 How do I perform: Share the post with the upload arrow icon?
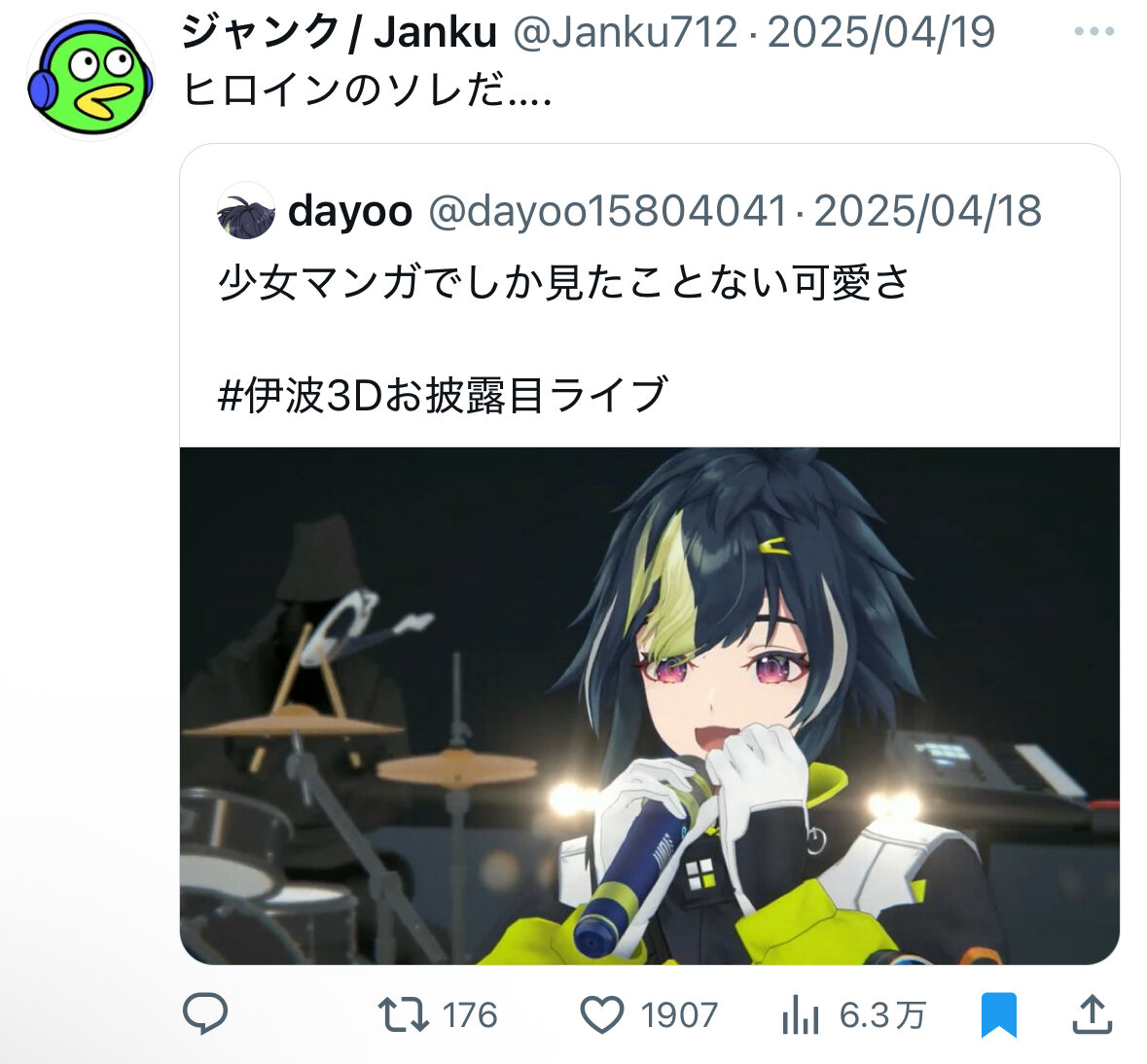[x=1093, y=1014]
